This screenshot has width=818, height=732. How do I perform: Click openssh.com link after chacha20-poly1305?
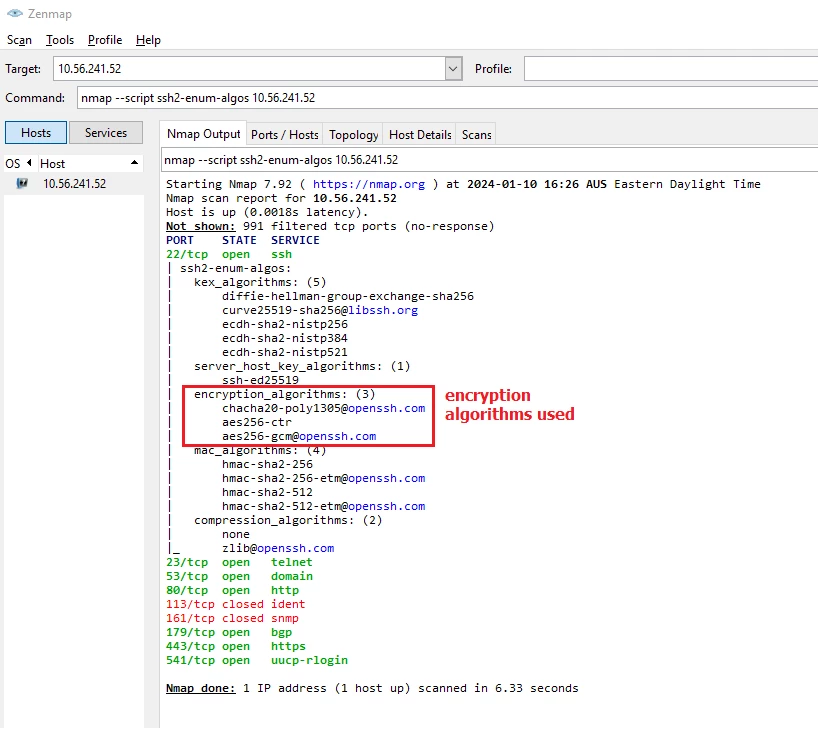coord(387,409)
